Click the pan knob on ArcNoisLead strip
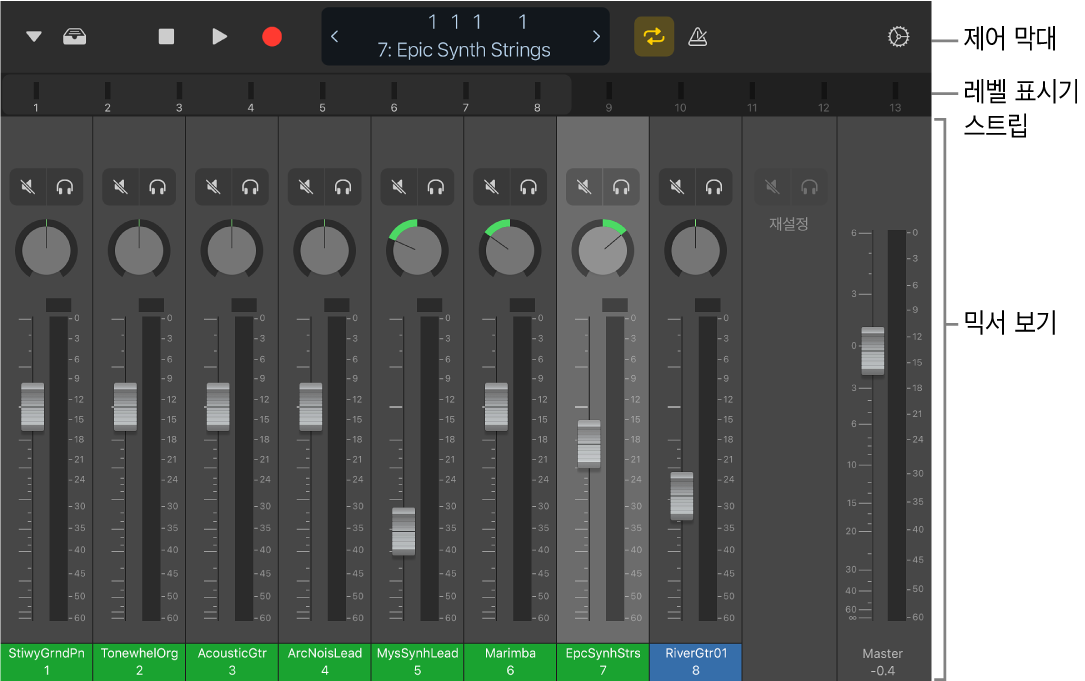This screenshot has width=1085, height=681. [x=325, y=250]
